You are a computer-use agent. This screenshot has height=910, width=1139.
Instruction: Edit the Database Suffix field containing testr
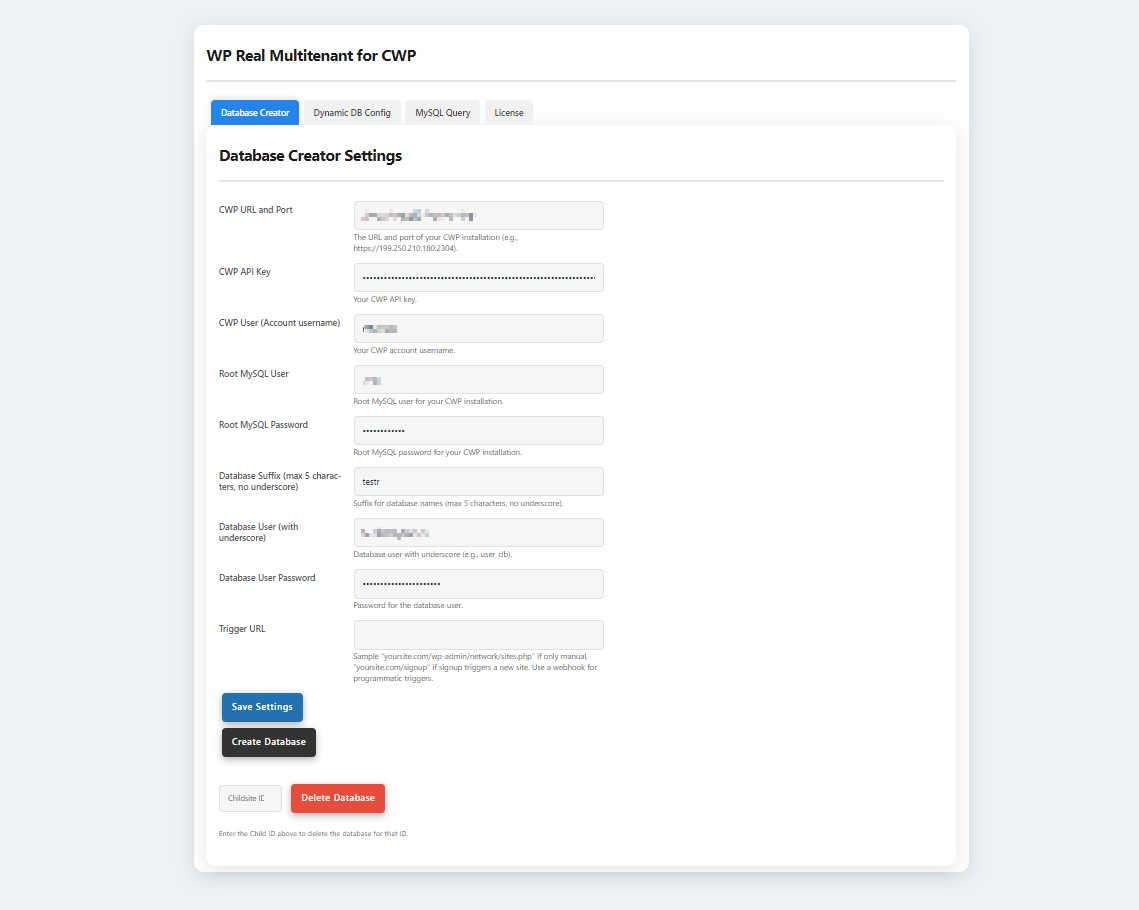(478, 482)
